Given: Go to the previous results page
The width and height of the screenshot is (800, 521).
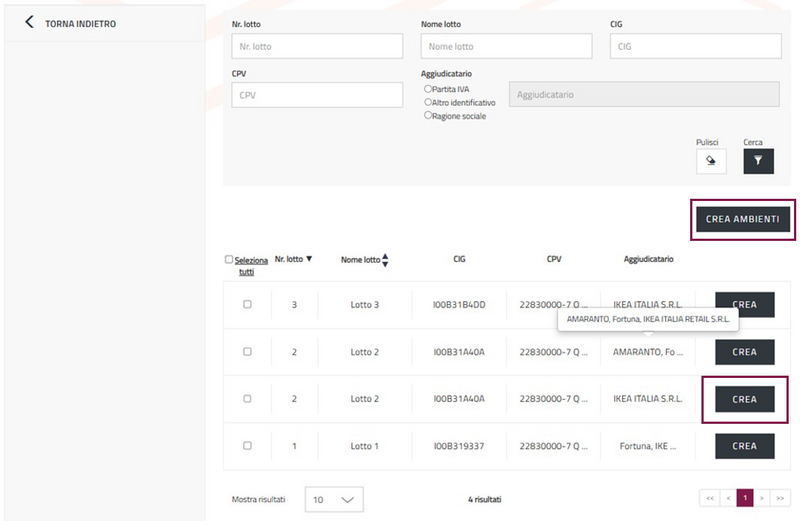Looking at the screenshot, I should point(728,498).
